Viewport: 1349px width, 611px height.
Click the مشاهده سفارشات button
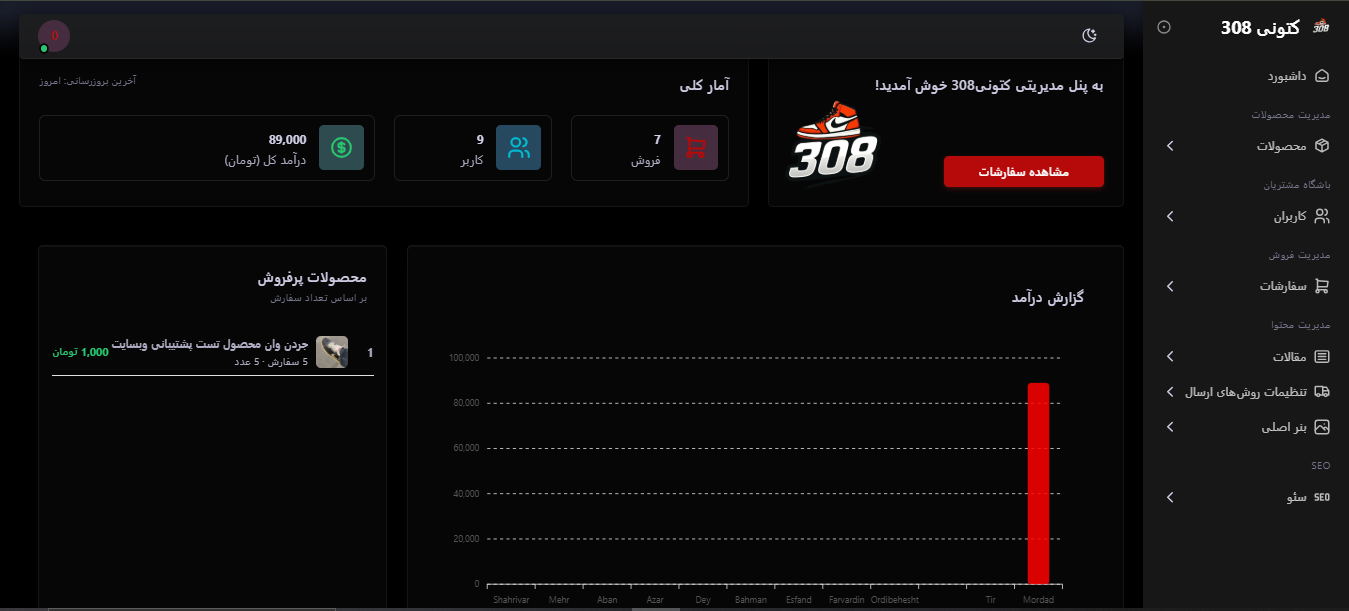coord(1023,172)
